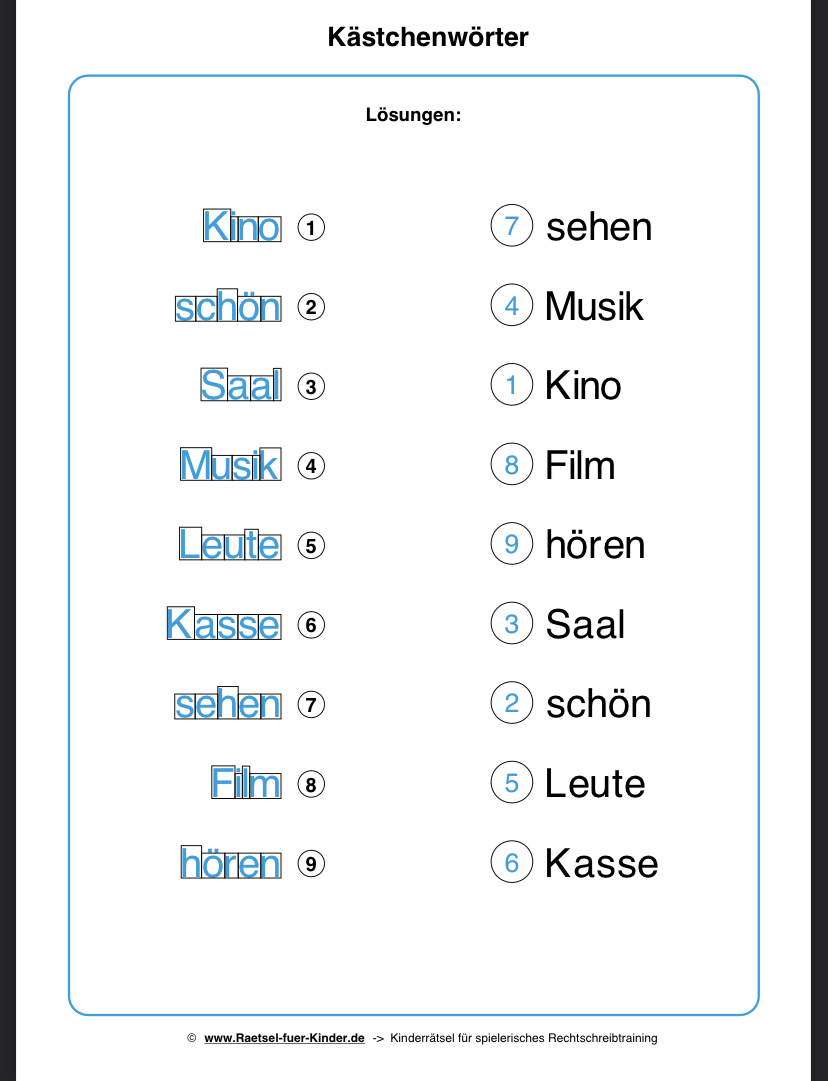
Task: Click the boxed word schön
Action: [x=228, y=307]
